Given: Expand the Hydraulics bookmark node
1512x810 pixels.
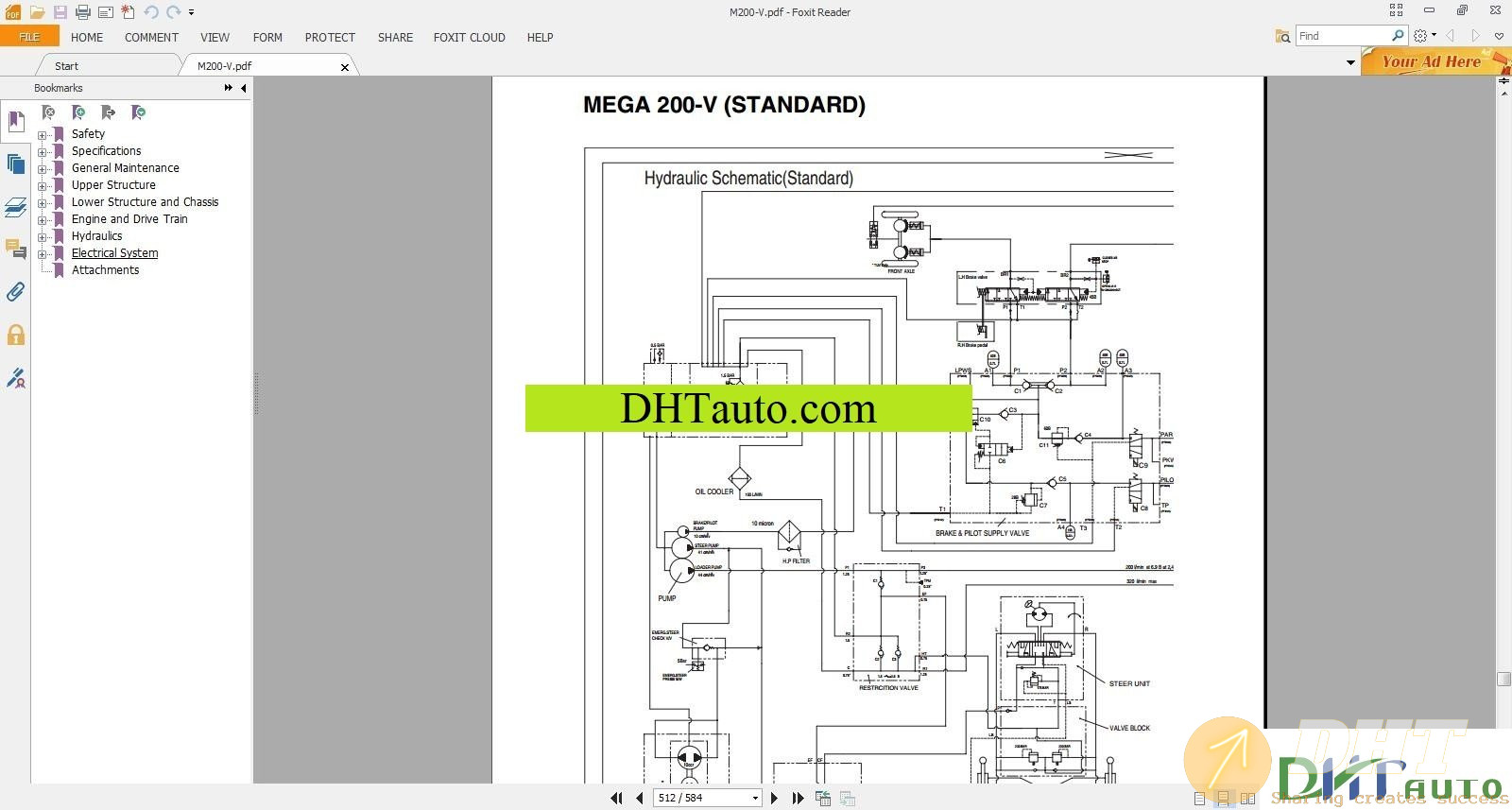Looking at the screenshot, I should click(42, 237).
